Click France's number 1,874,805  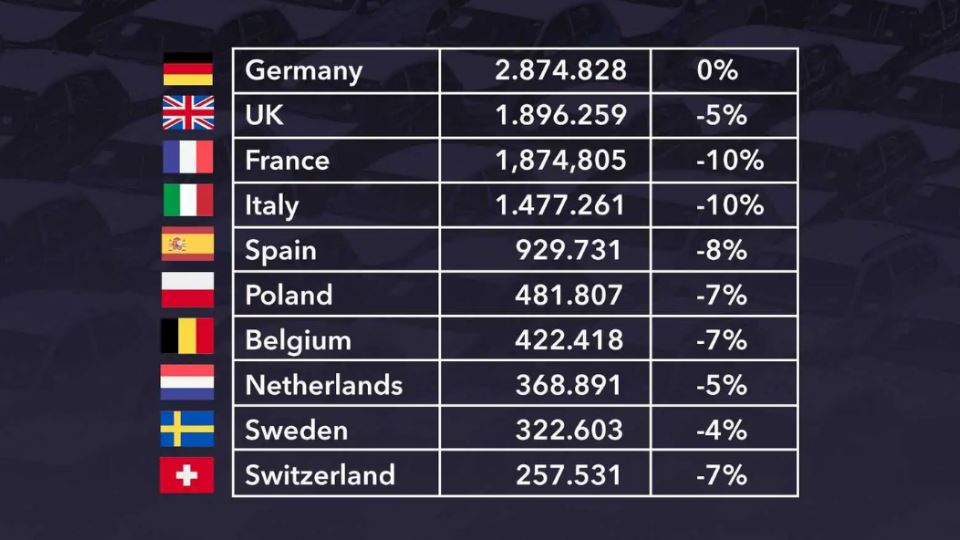(561, 160)
